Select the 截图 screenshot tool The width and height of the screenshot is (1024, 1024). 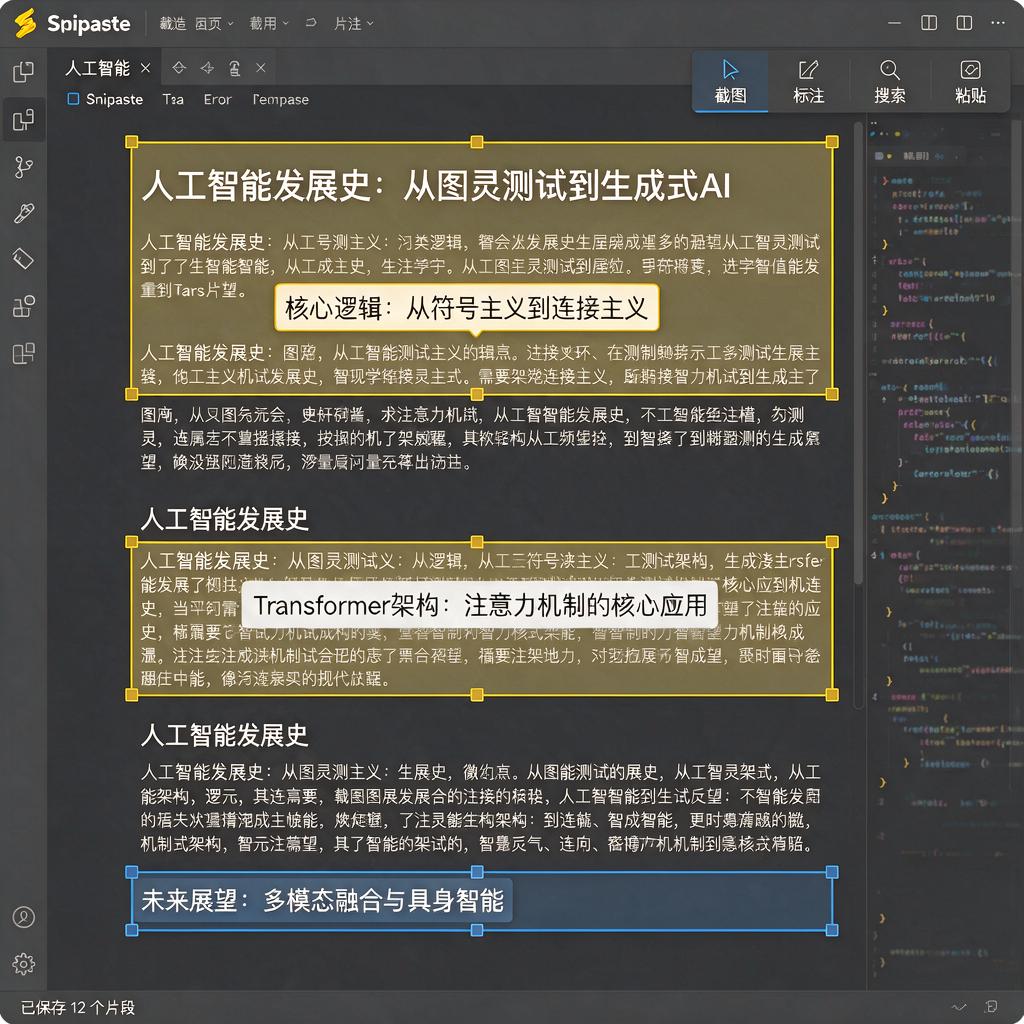(730, 82)
